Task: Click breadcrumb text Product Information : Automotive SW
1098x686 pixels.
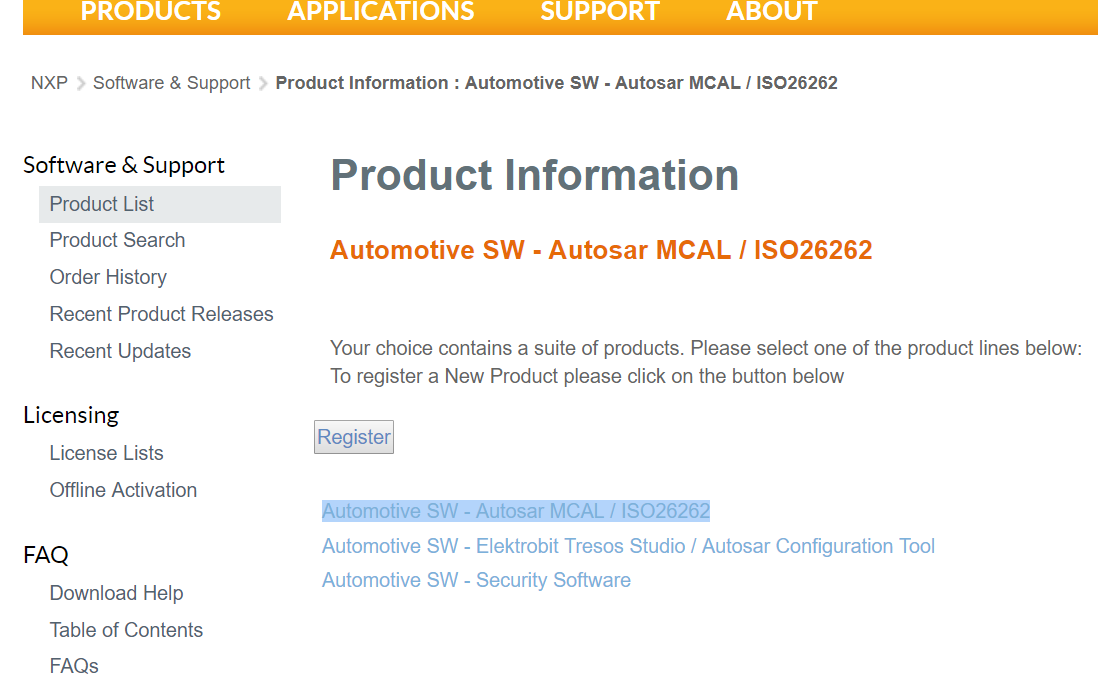Action: [x=557, y=83]
